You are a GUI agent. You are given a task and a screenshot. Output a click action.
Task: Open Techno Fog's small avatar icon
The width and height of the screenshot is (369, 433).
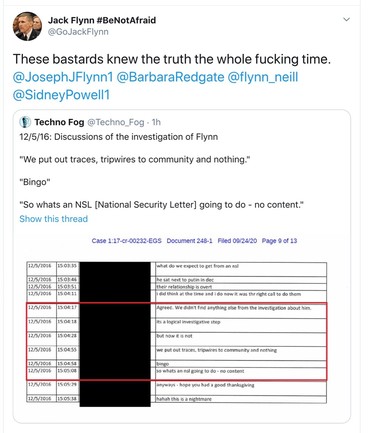coord(25,122)
